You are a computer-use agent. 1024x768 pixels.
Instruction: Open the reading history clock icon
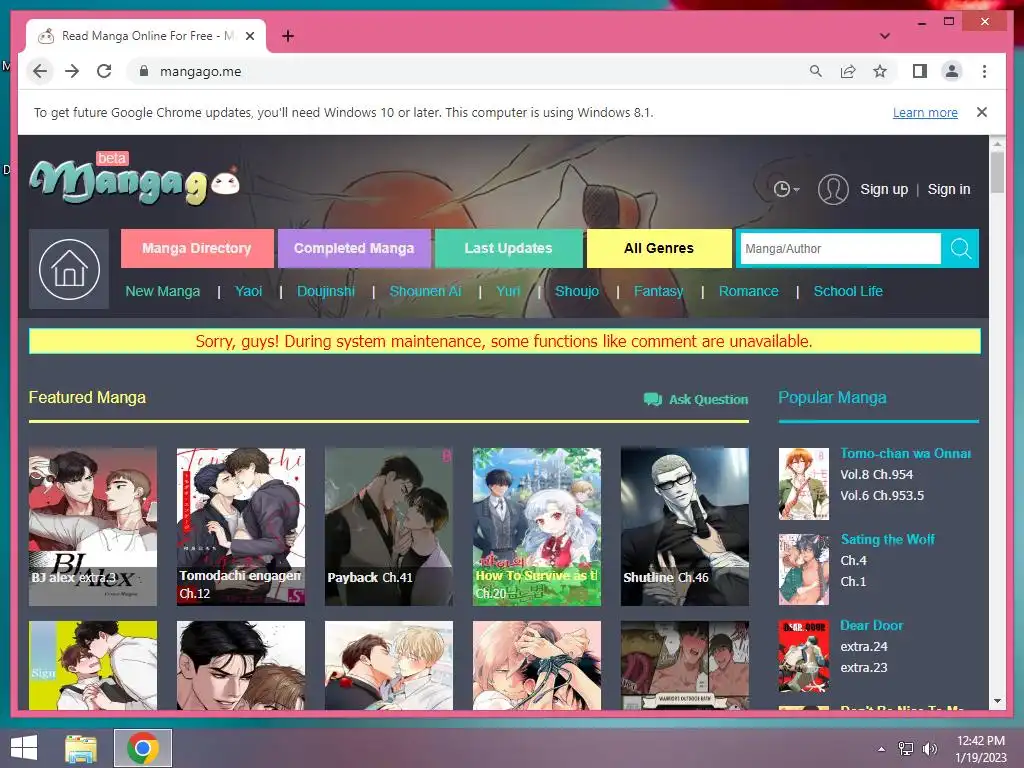(x=786, y=189)
